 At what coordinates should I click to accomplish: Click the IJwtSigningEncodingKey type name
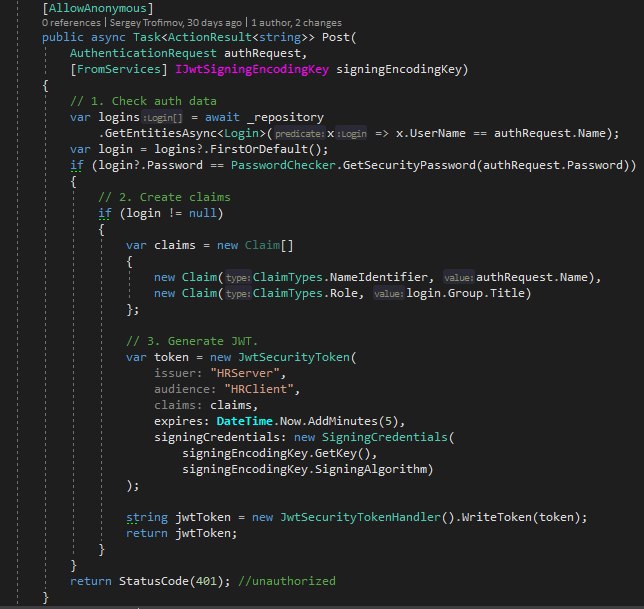(x=252, y=69)
